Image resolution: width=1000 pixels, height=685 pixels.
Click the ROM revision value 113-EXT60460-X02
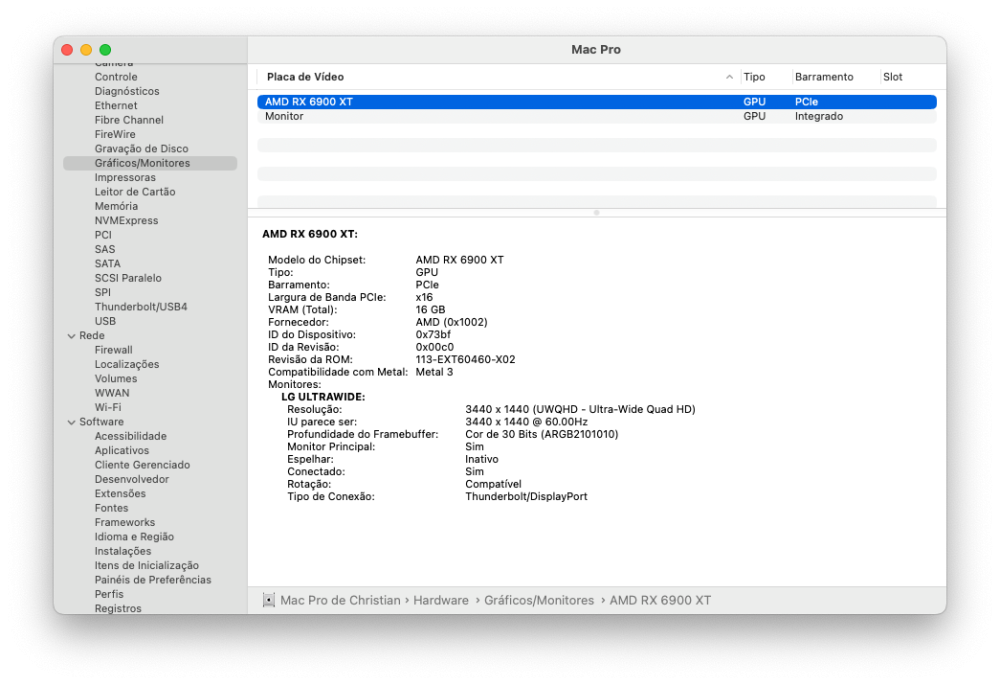point(466,360)
